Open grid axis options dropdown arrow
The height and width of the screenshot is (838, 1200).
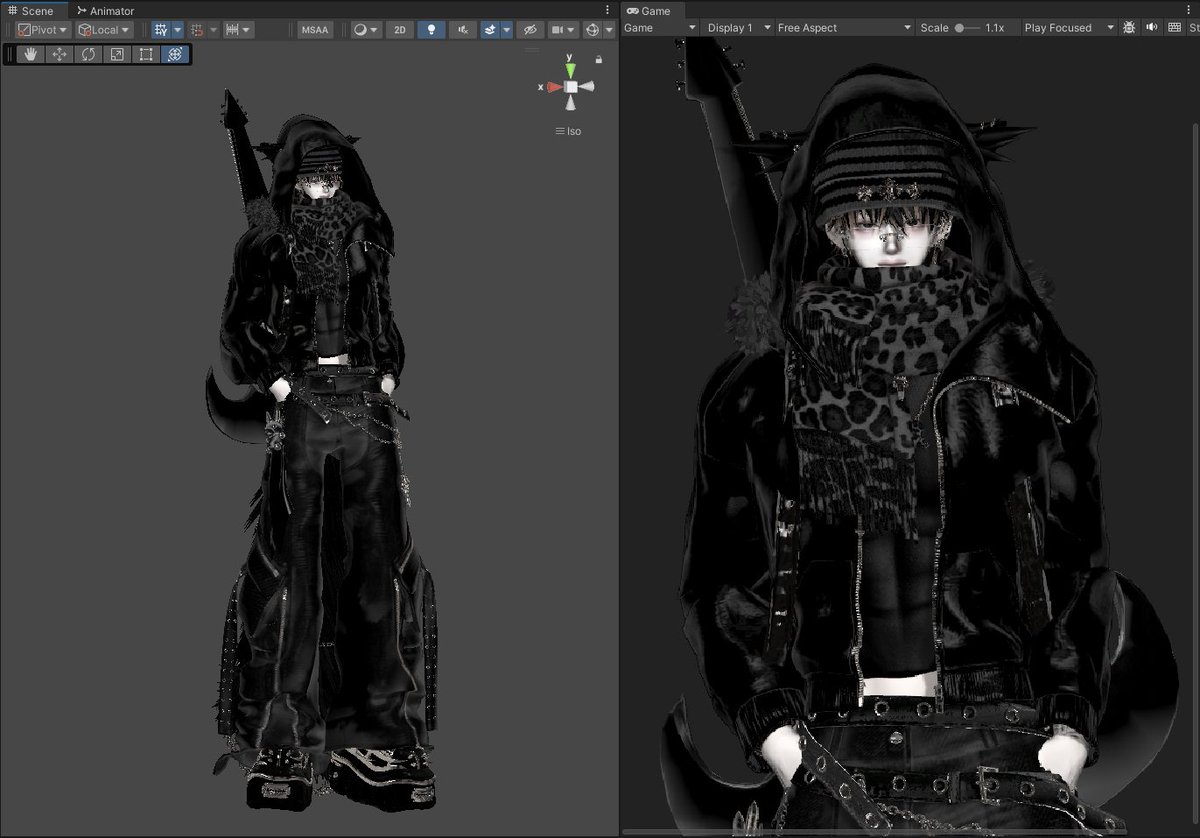[x=177, y=30]
